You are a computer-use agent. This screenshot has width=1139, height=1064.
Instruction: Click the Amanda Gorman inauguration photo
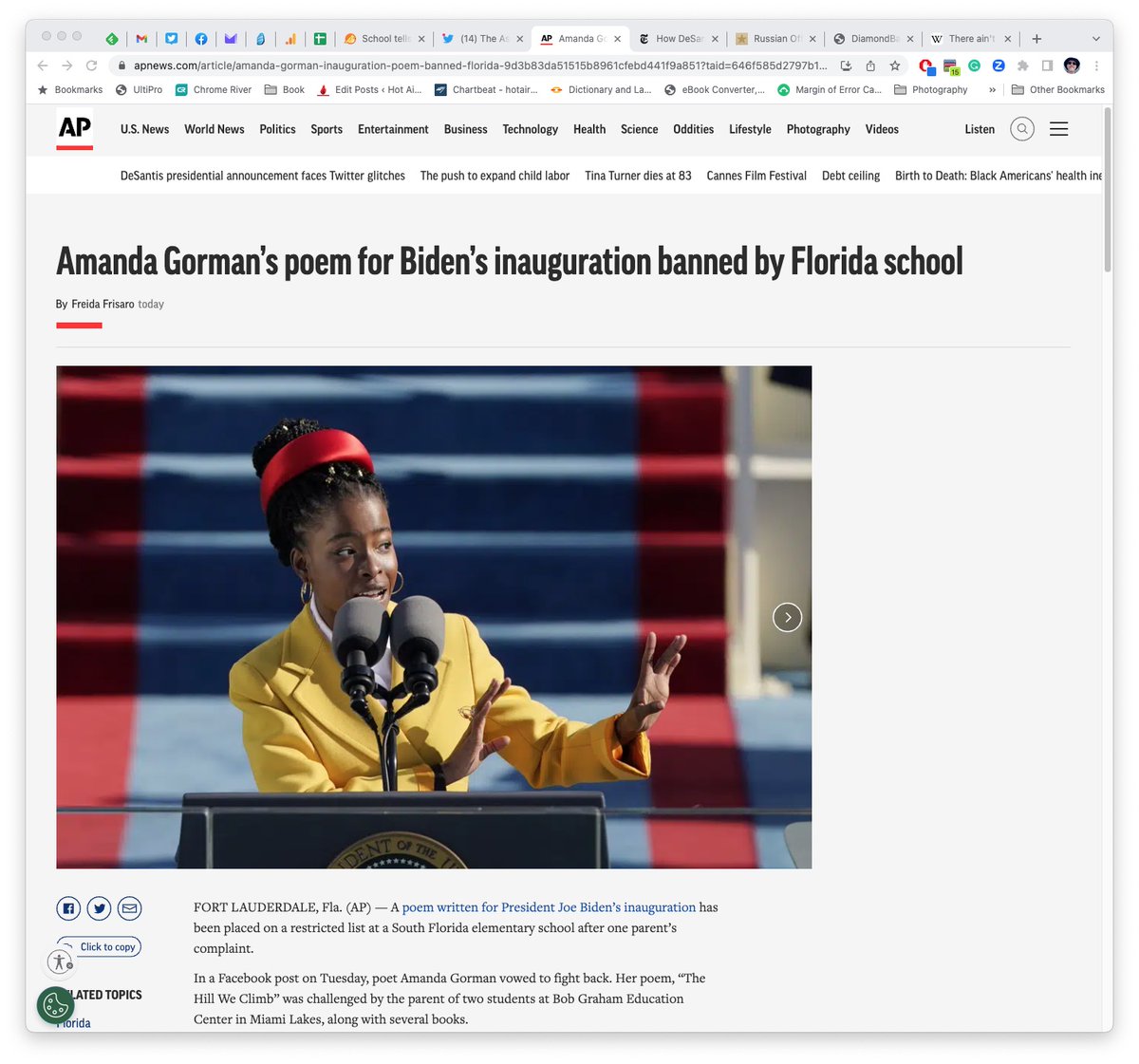(434, 617)
